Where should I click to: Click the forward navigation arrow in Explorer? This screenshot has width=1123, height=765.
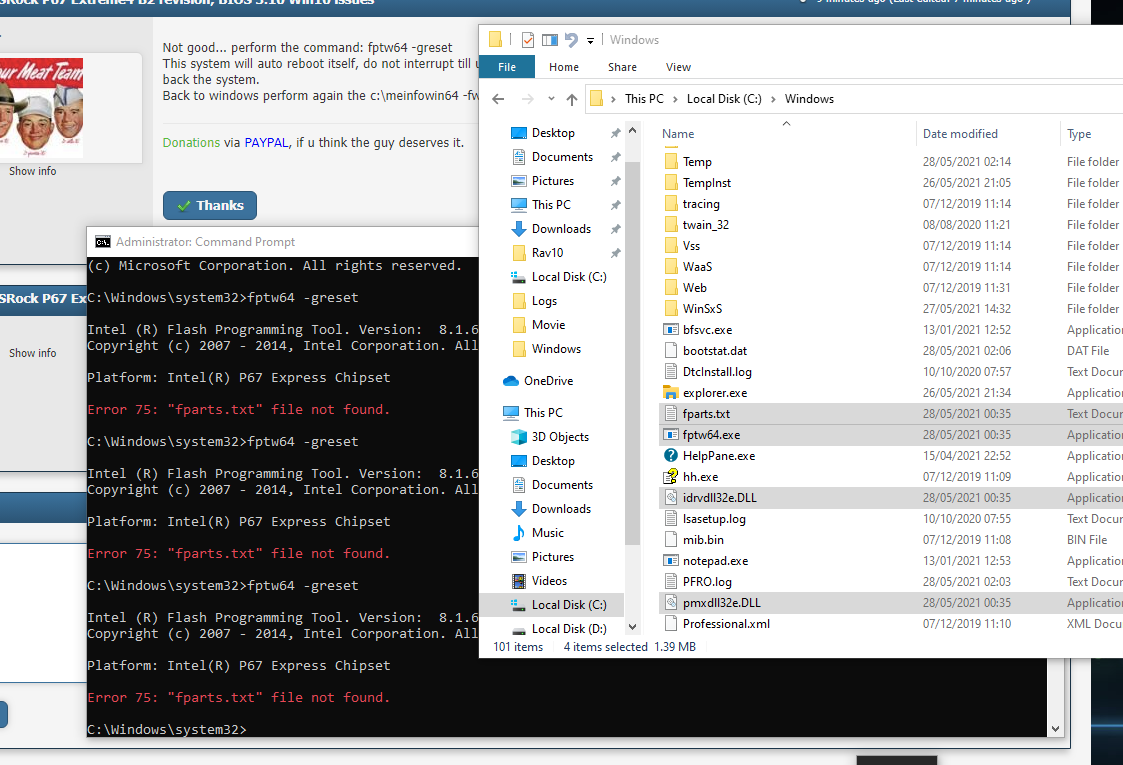527,99
